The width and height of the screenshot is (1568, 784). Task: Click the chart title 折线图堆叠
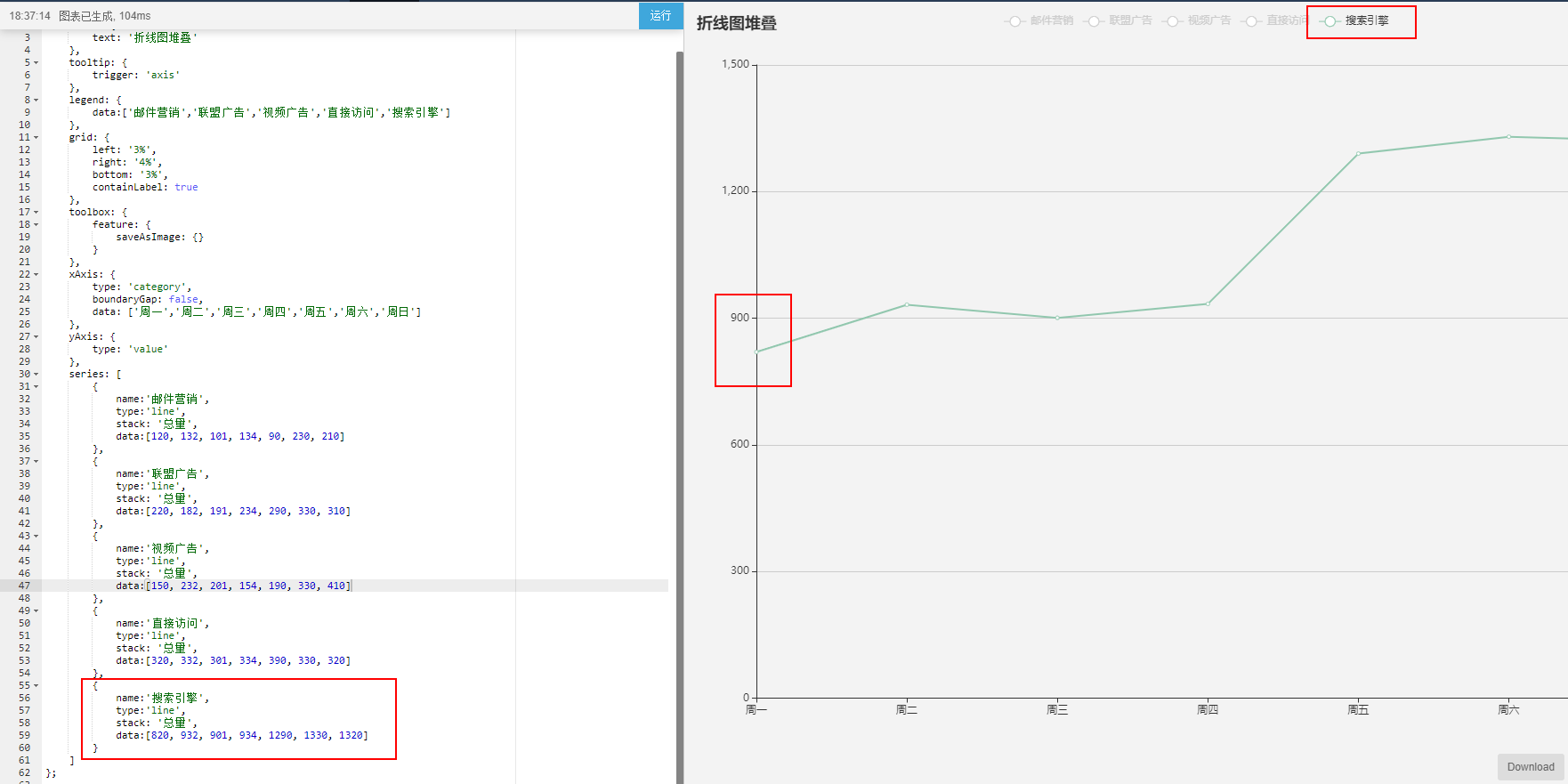(736, 23)
